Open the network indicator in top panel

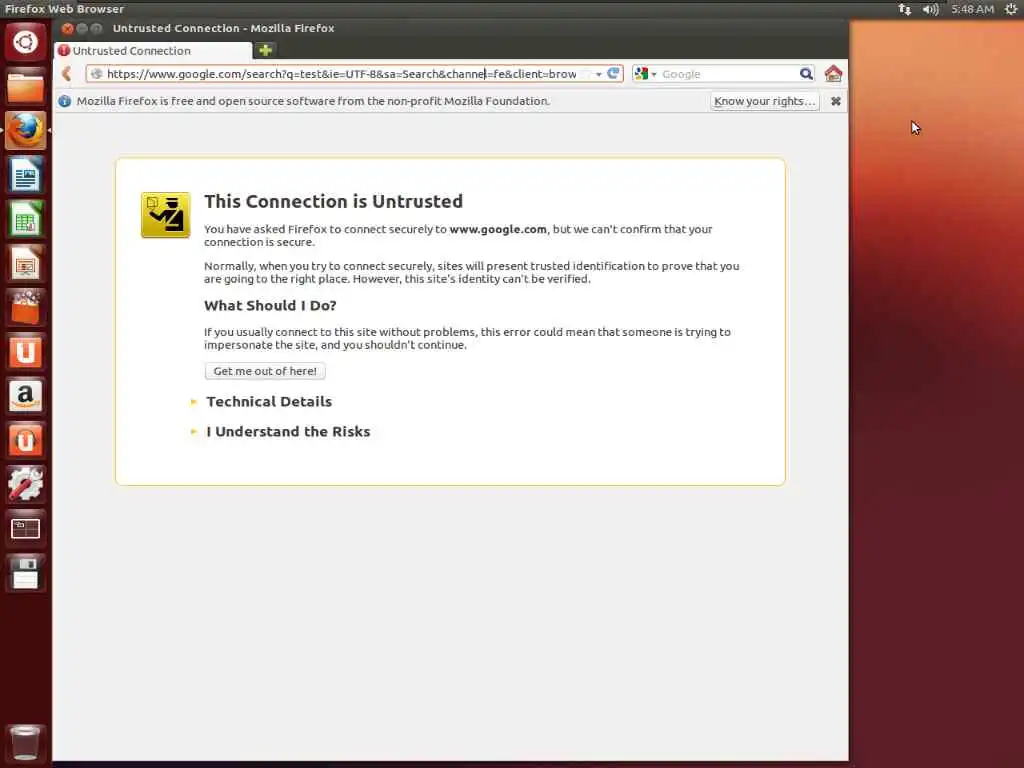904,9
